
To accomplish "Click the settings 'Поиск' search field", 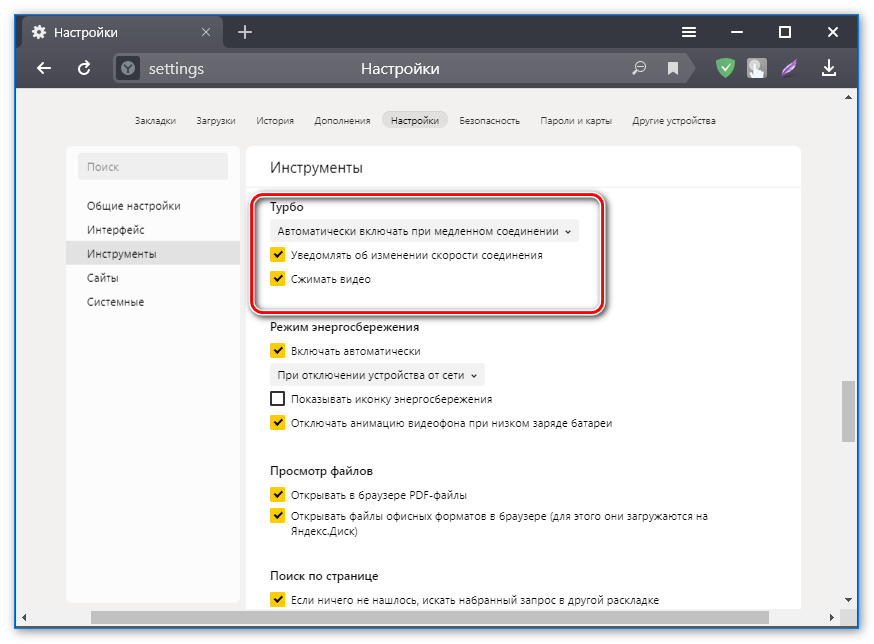I will (152, 167).
